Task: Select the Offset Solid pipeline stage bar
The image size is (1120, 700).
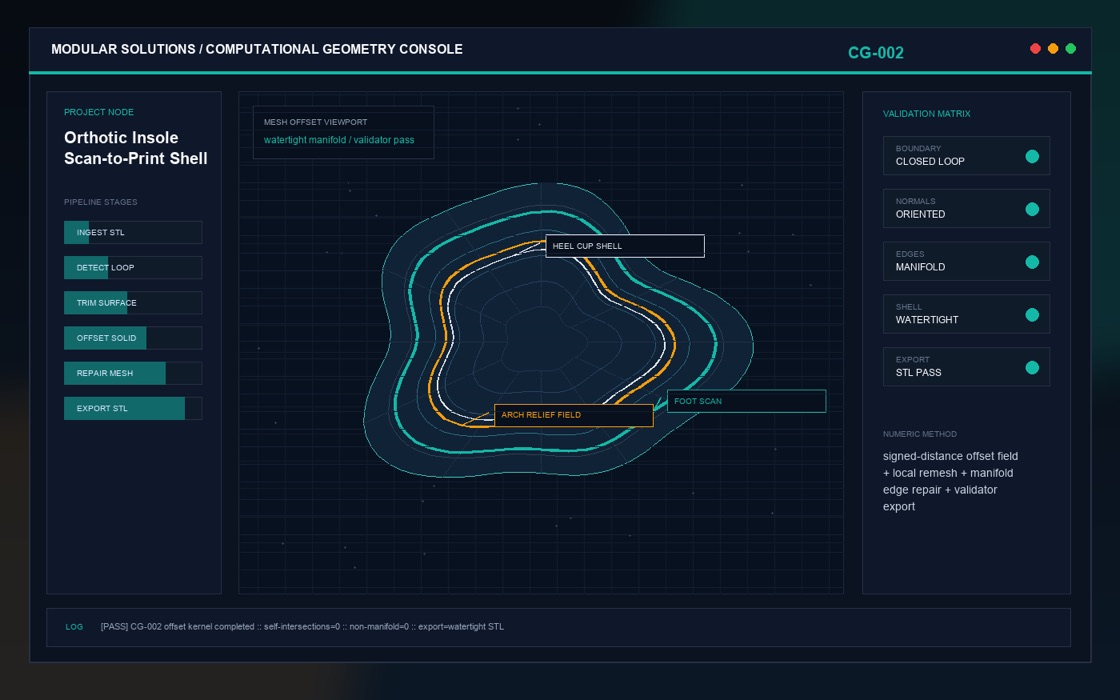Action: pyautogui.click(x=133, y=338)
